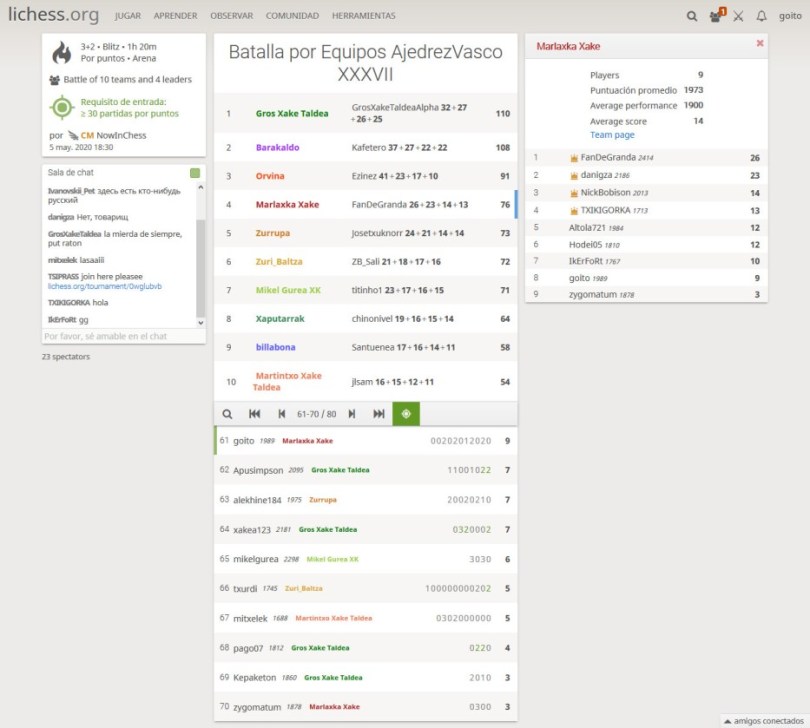
Task: Open the site search magnifier icon
Action: click(692, 16)
